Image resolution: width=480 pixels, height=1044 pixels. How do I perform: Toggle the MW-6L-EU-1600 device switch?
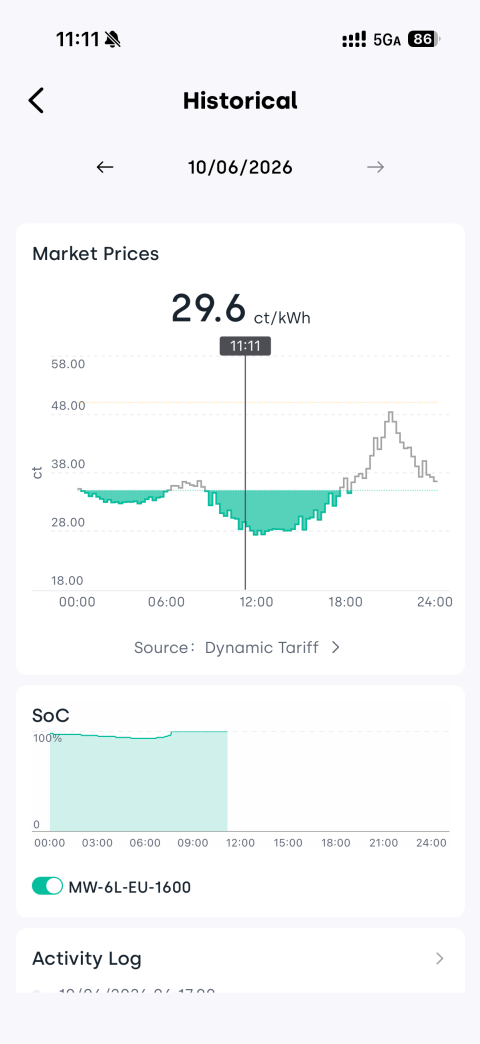[47, 886]
